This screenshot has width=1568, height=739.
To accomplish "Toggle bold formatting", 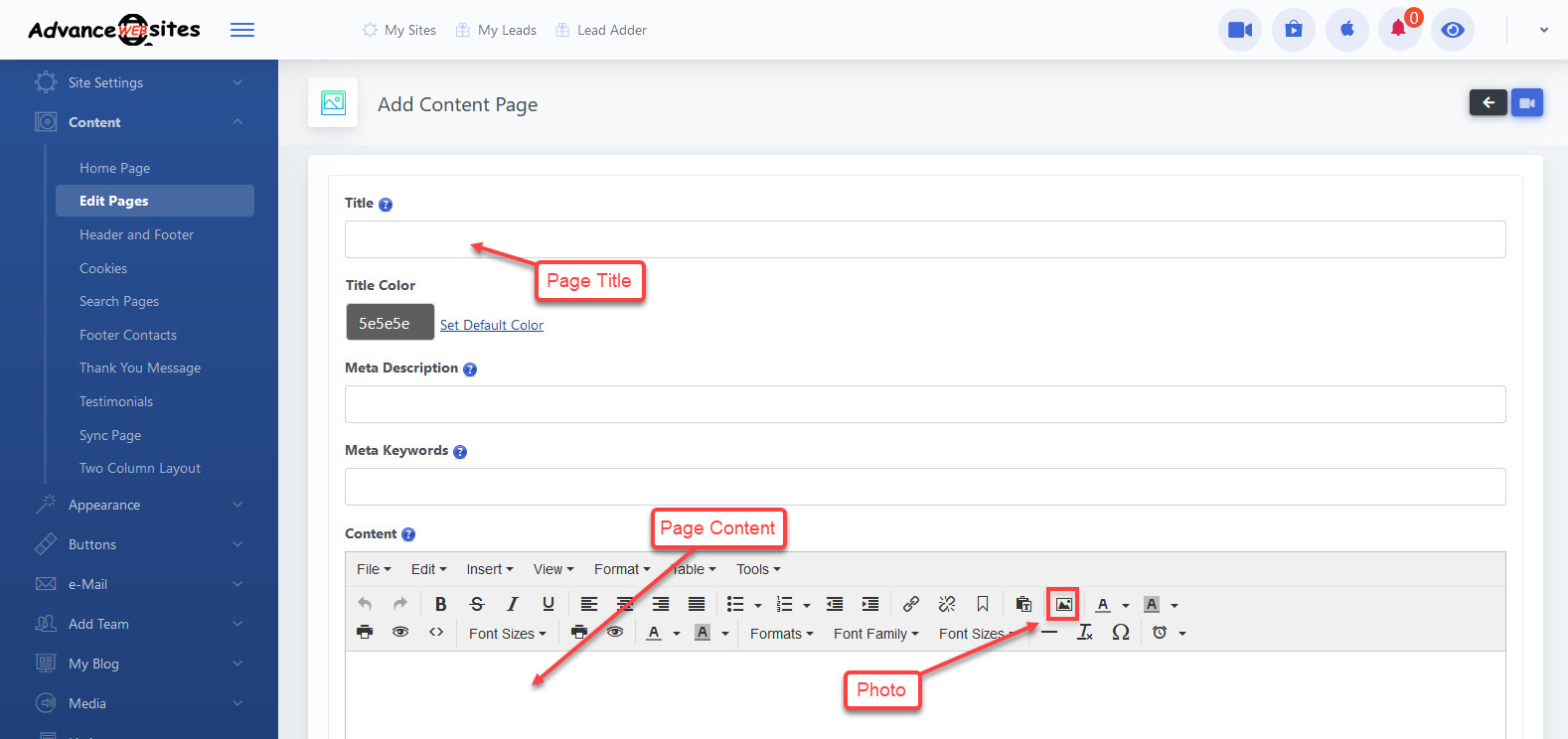I will coord(440,604).
